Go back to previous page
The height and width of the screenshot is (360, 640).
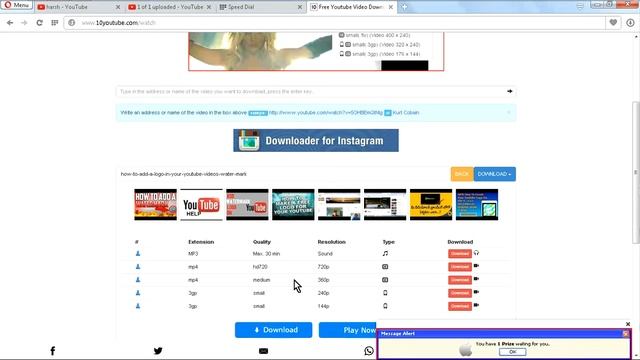click(x=10, y=23)
